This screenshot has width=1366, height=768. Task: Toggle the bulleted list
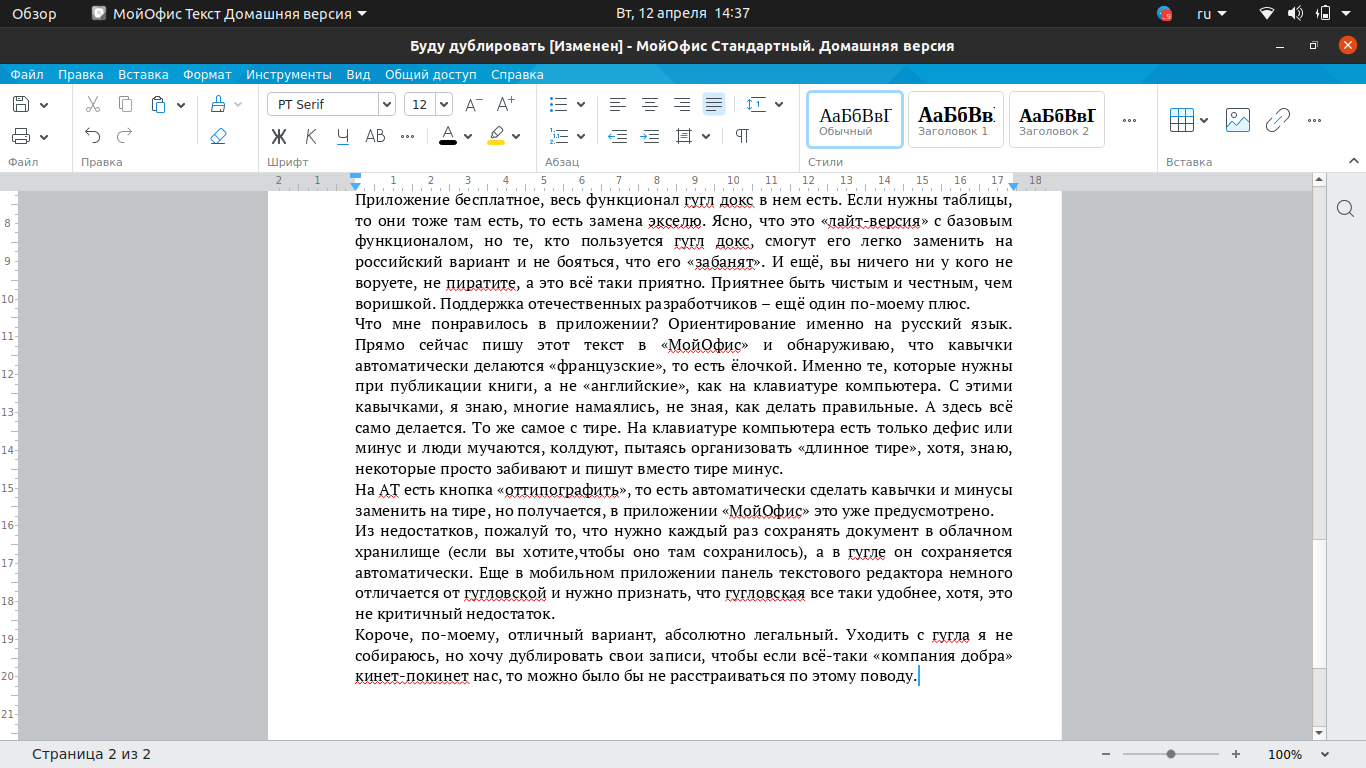[559, 104]
